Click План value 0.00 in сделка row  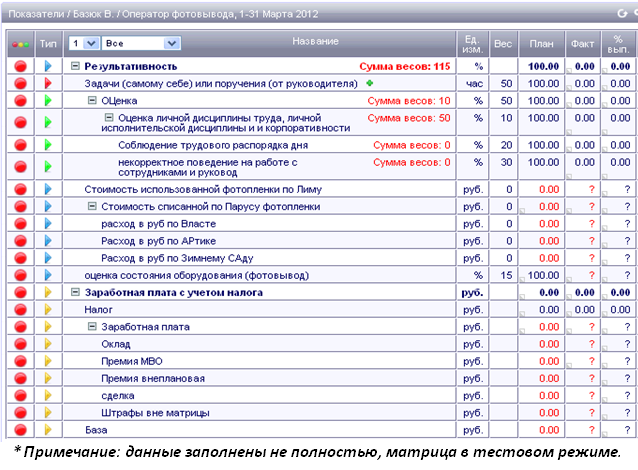pyautogui.click(x=549, y=396)
